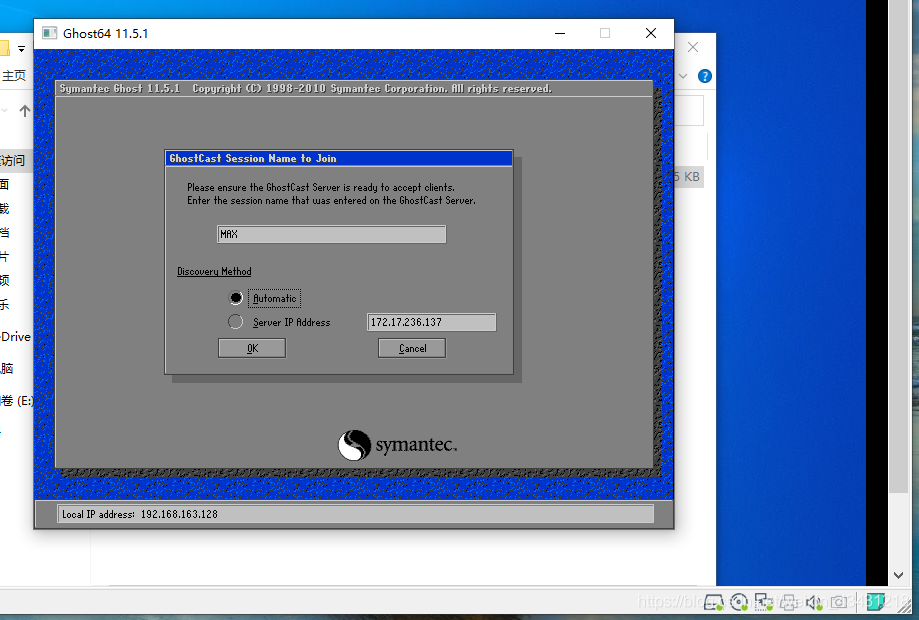Open OneDrive in the Explorer sidebar
The height and width of the screenshot is (620, 919).
pos(16,337)
